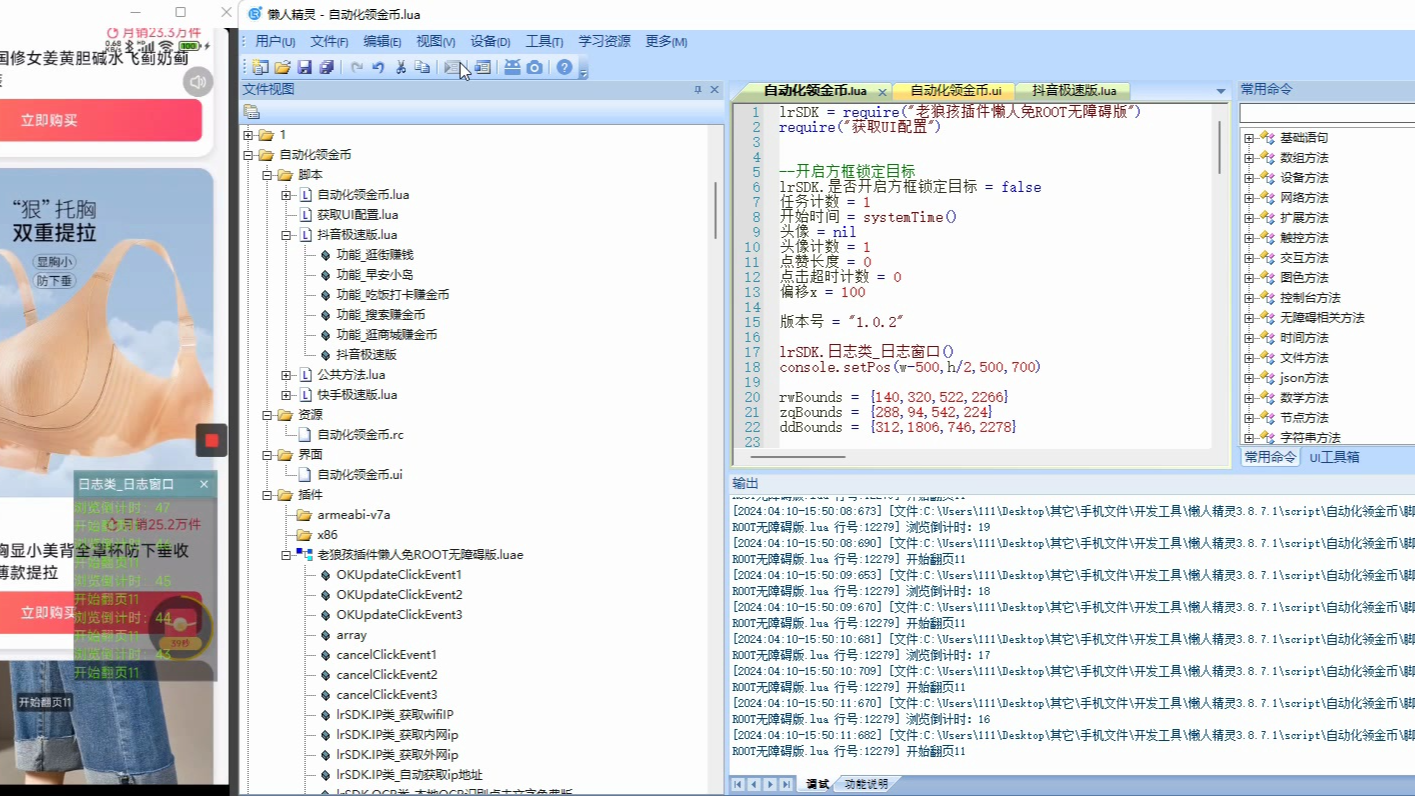Switch to 抖音极速版.lua editor tab
Screen dimensions: 1415x796
coord(1074,91)
